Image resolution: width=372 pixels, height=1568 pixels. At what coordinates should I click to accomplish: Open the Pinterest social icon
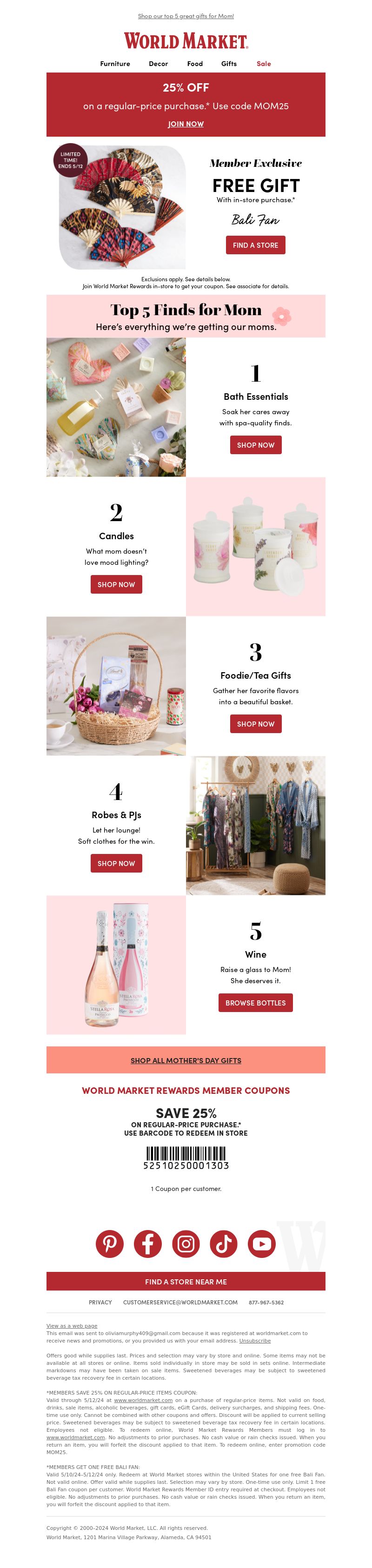pos(110,1244)
